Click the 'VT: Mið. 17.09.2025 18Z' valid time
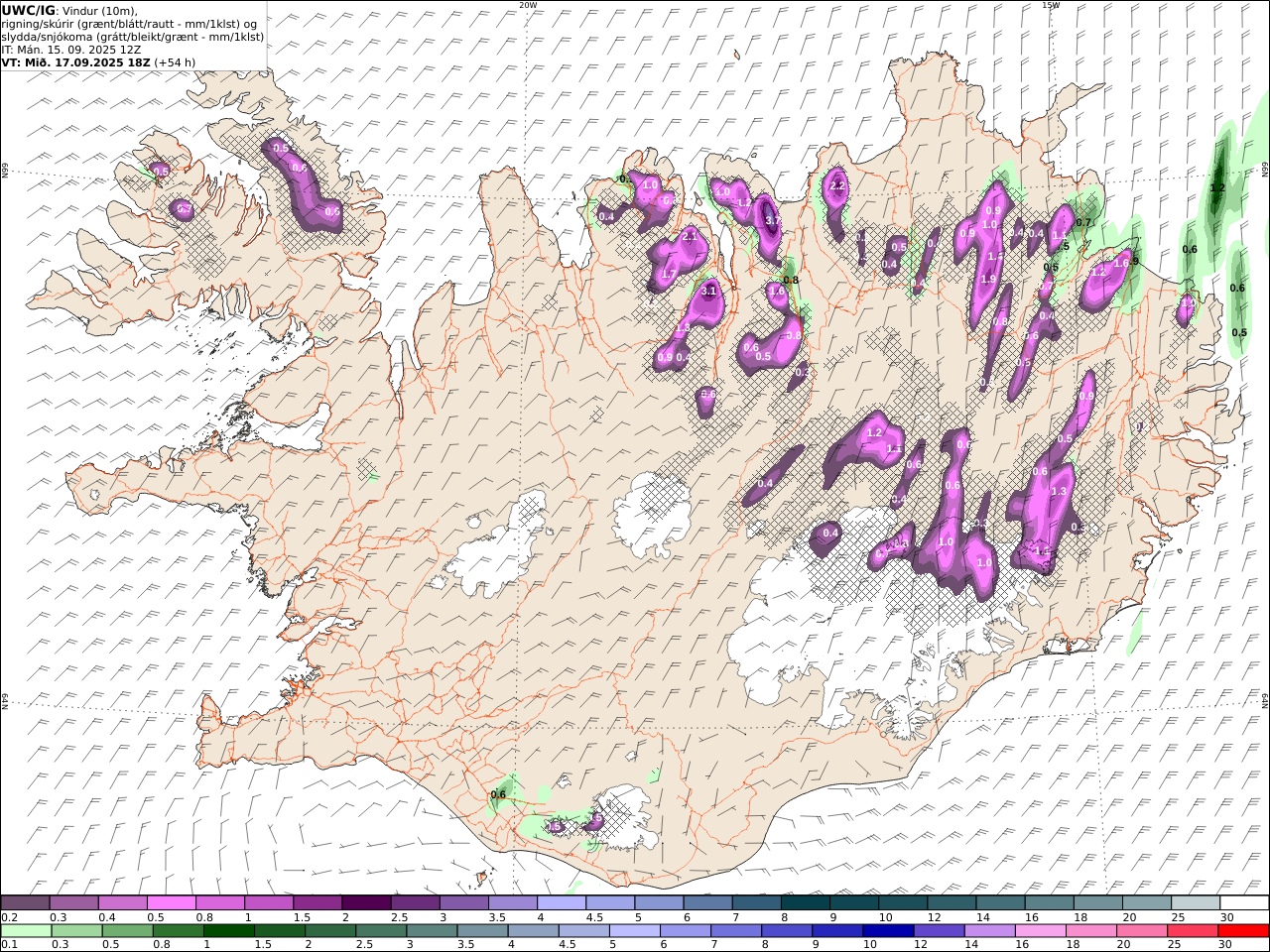The height and width of the screenshot is (952, 1270). [76, 61]
